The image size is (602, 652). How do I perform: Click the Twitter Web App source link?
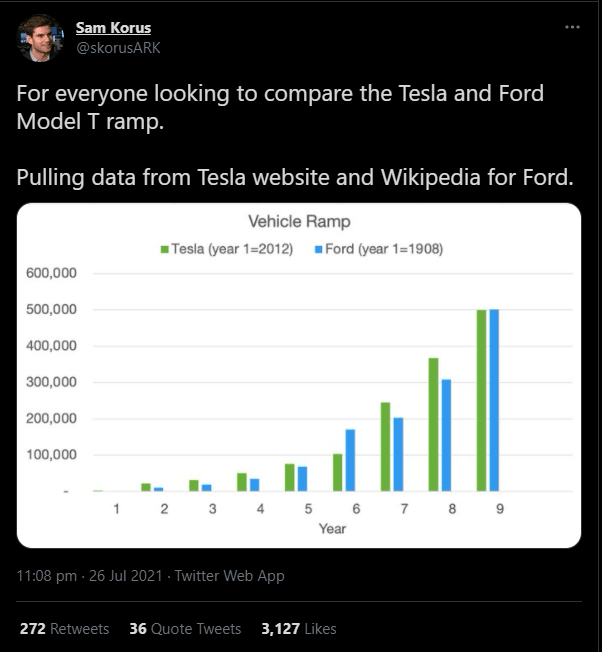(229, 576)
